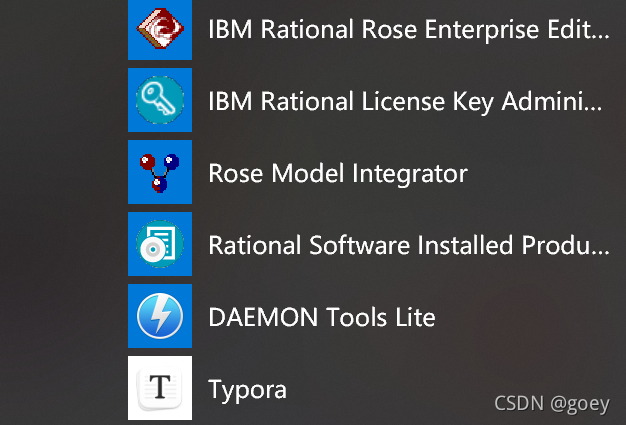The image size is (626, 425).
Task: Click the License Key Administrator key icon
Action: (x=160, y=100)
